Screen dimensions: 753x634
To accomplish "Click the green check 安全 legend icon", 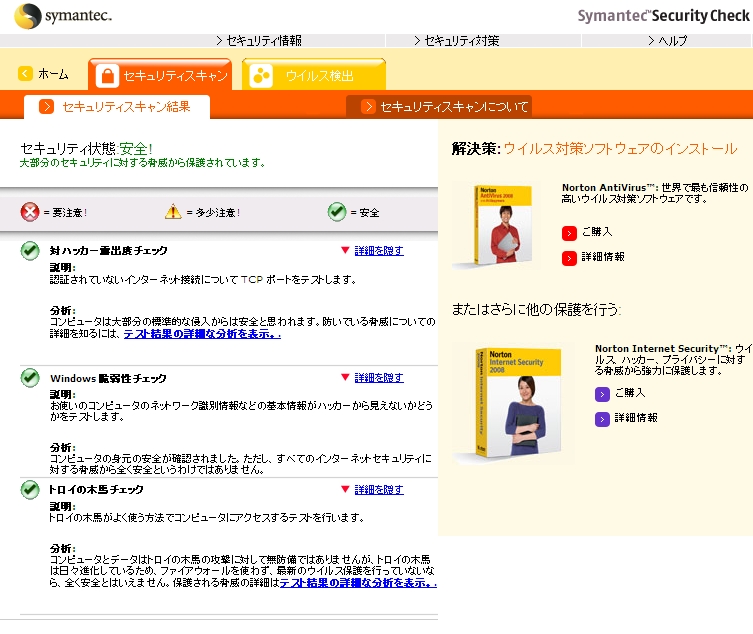I will [x=337, y=211].
